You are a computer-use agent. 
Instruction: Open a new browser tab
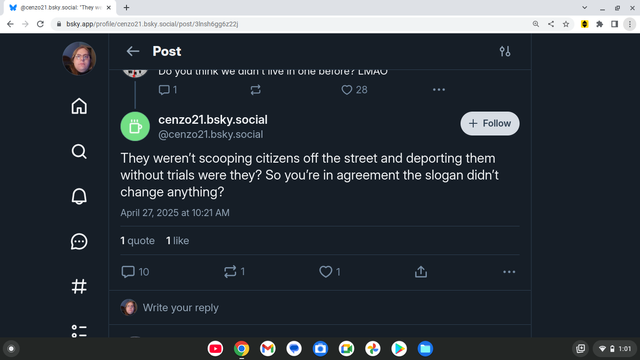[127, 7]
